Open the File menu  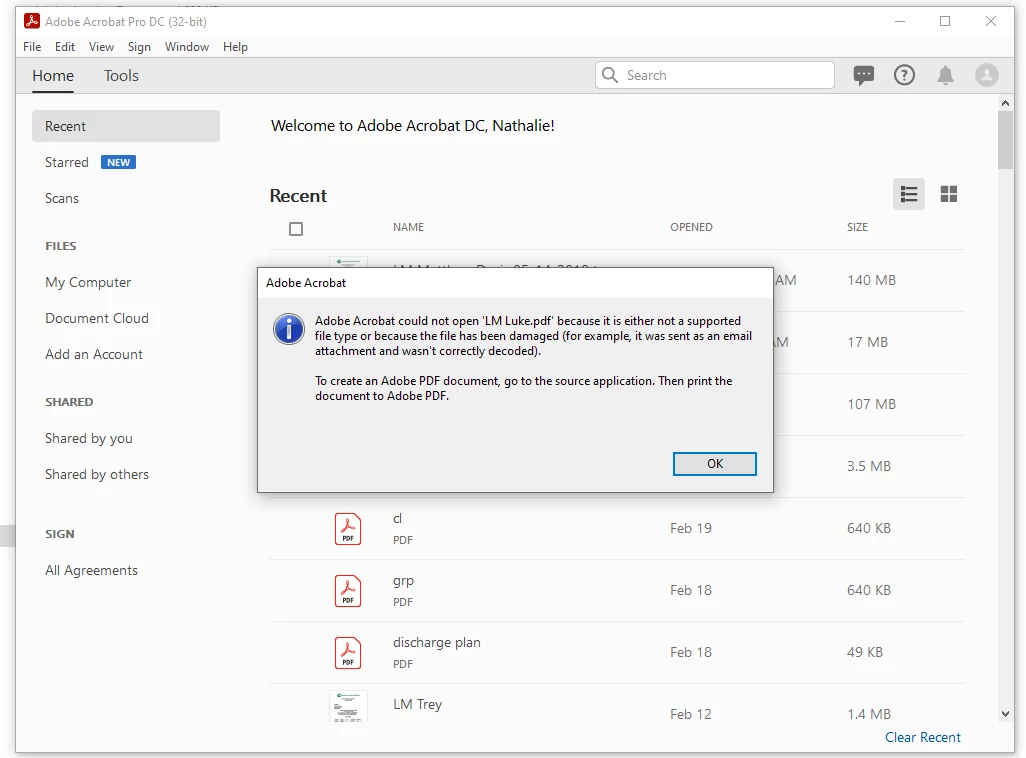32,46
